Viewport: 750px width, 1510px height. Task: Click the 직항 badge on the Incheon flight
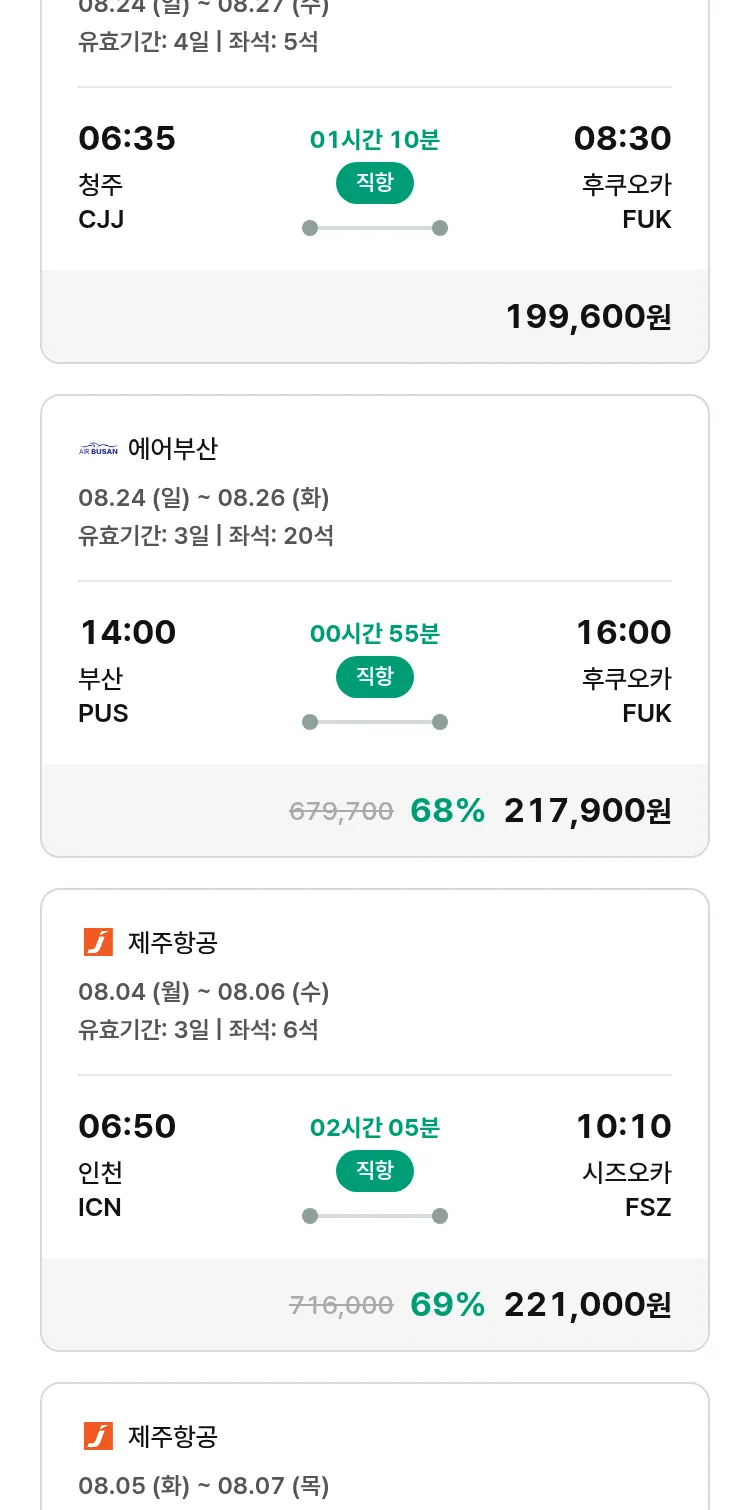click(374, 1171)
